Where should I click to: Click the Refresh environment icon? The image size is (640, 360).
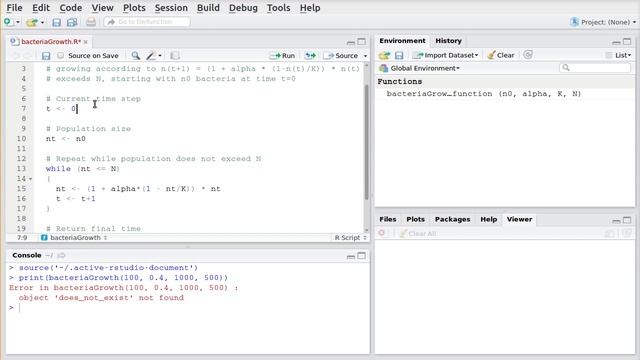click(x=528, y=55)
